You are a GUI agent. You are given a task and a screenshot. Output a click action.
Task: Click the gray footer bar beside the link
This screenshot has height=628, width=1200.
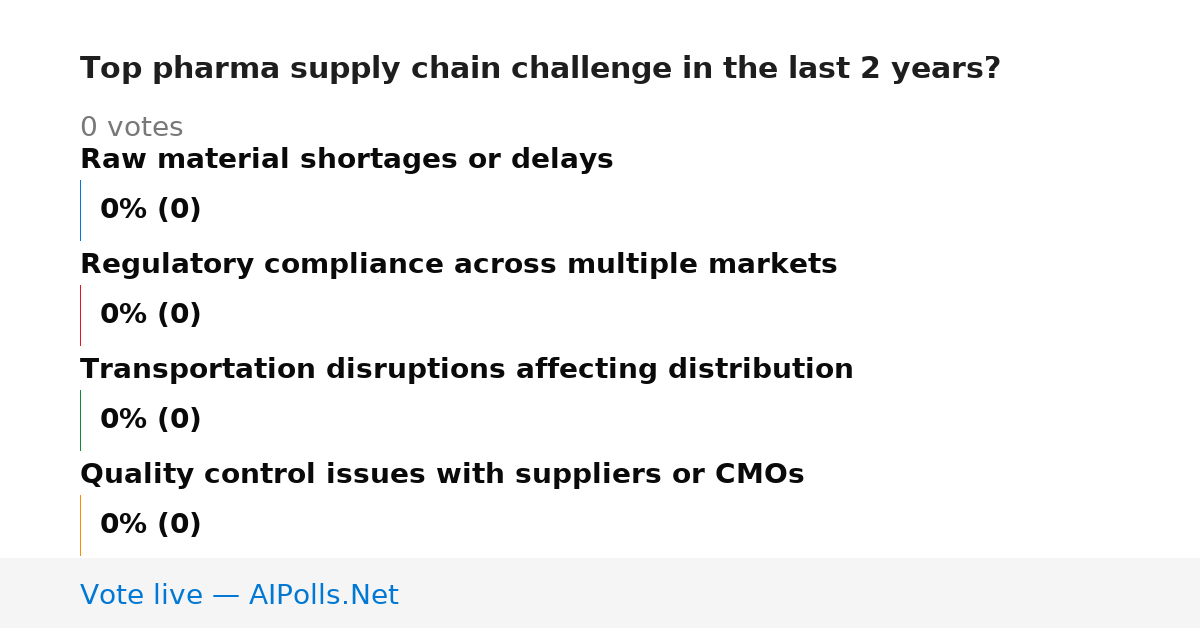800,593
